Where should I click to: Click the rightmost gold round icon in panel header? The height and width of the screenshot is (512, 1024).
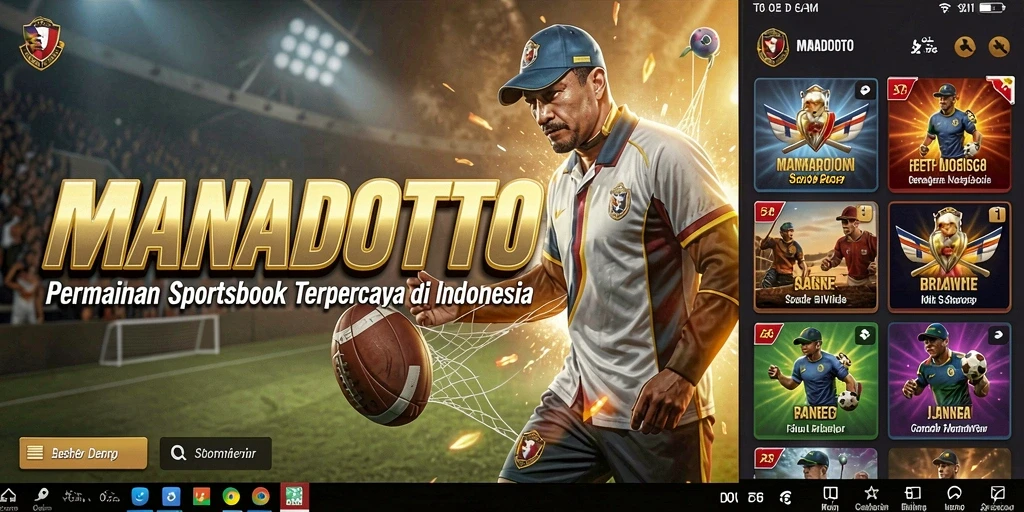(x=999, y=46)
